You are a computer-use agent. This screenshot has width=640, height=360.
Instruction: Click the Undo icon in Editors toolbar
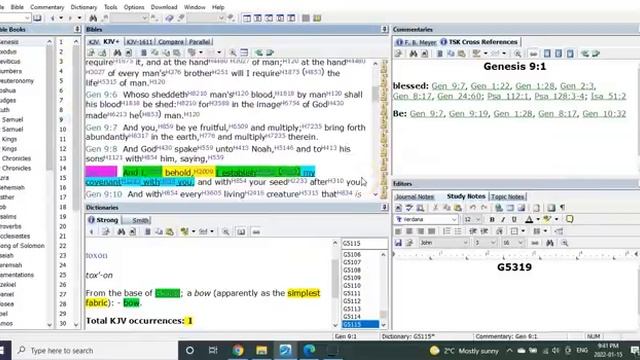(473, 208)
